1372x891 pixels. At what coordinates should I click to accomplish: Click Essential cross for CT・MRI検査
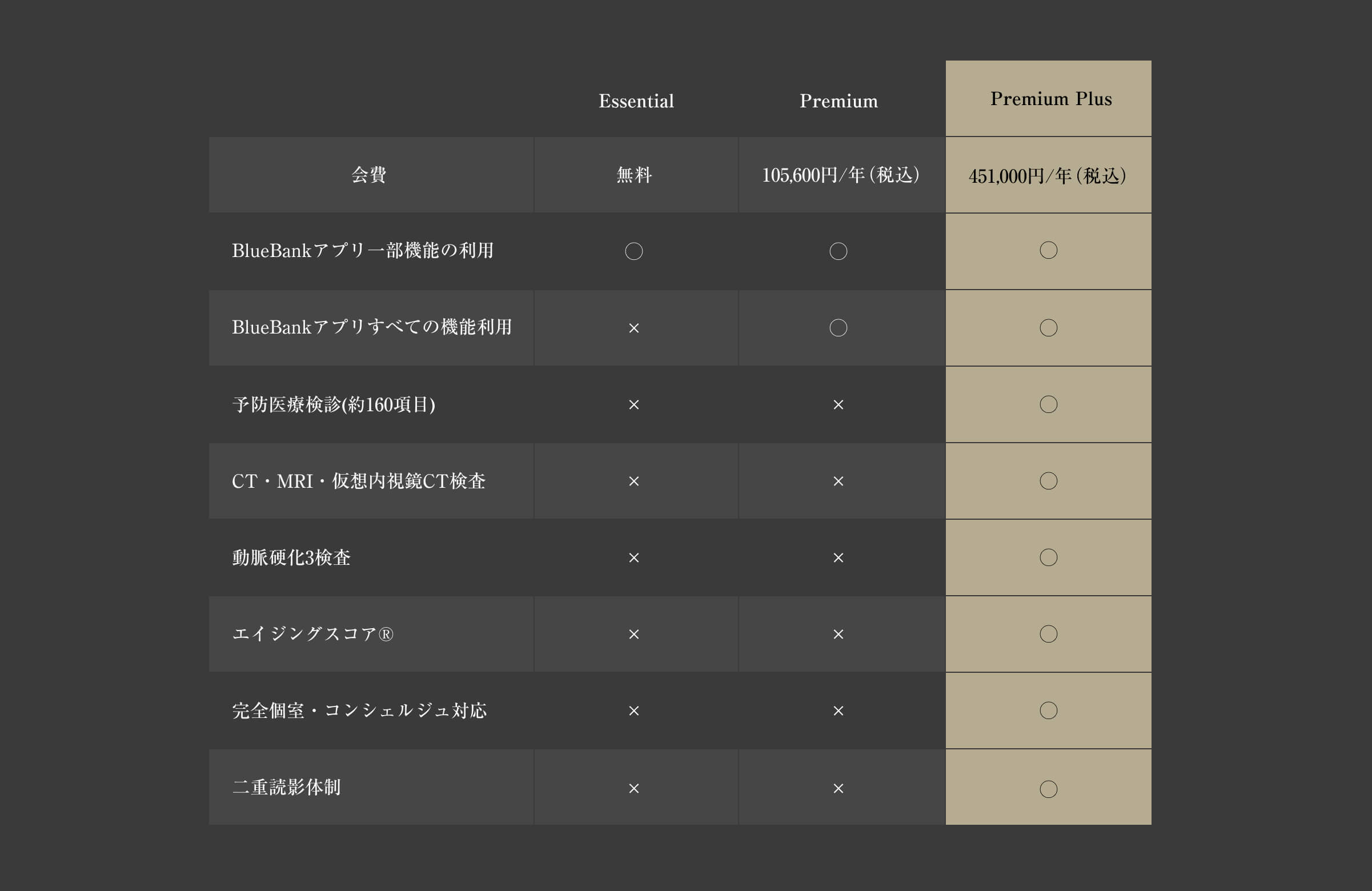[x=633, y=481]
